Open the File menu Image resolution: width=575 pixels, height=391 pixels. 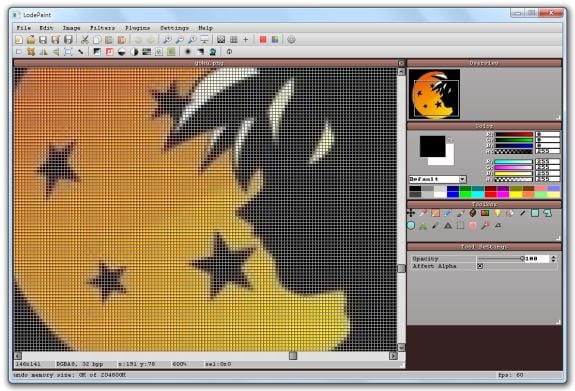pos(23,28)
